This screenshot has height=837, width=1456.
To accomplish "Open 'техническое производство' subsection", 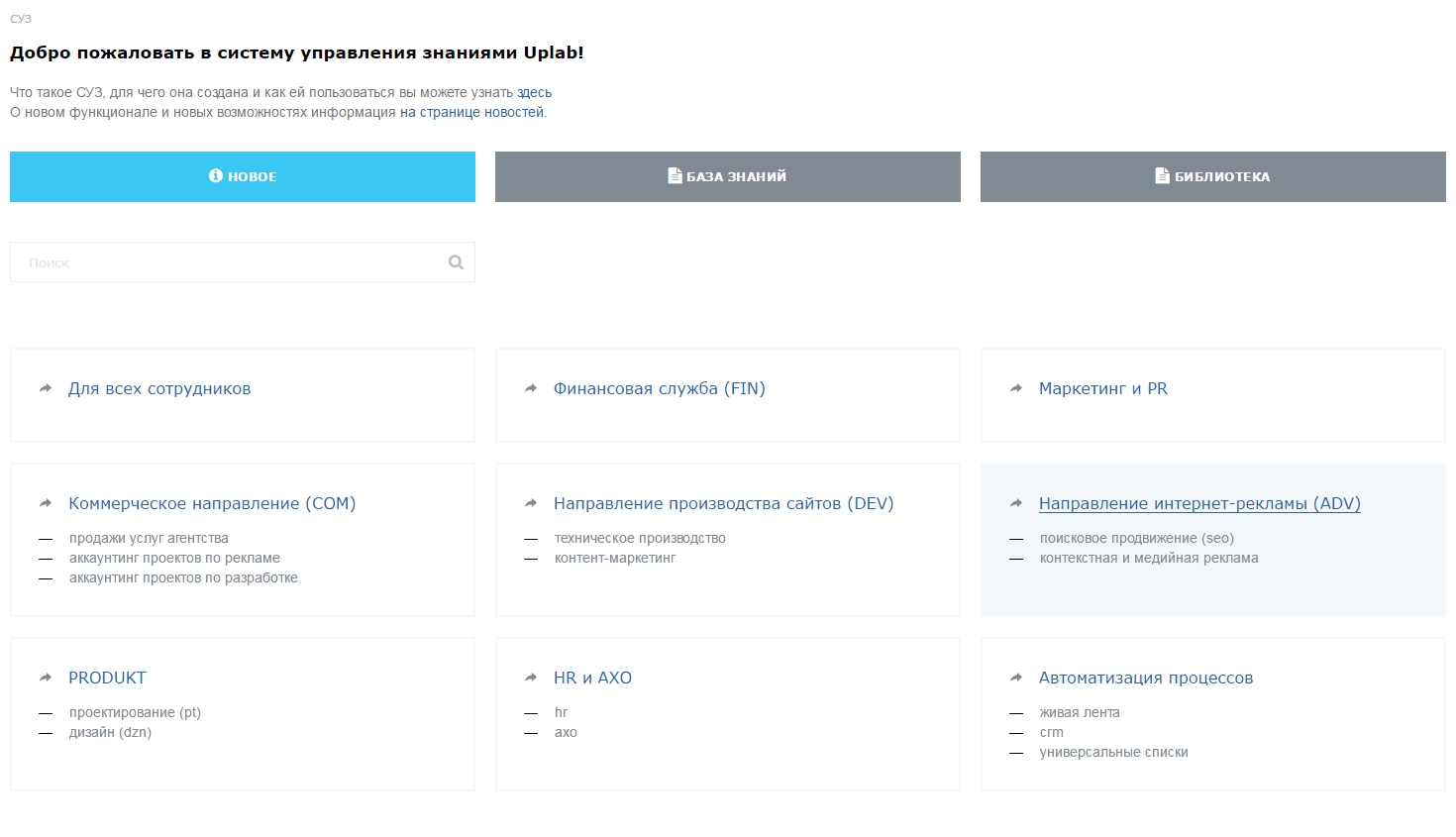I will (640, 538).
